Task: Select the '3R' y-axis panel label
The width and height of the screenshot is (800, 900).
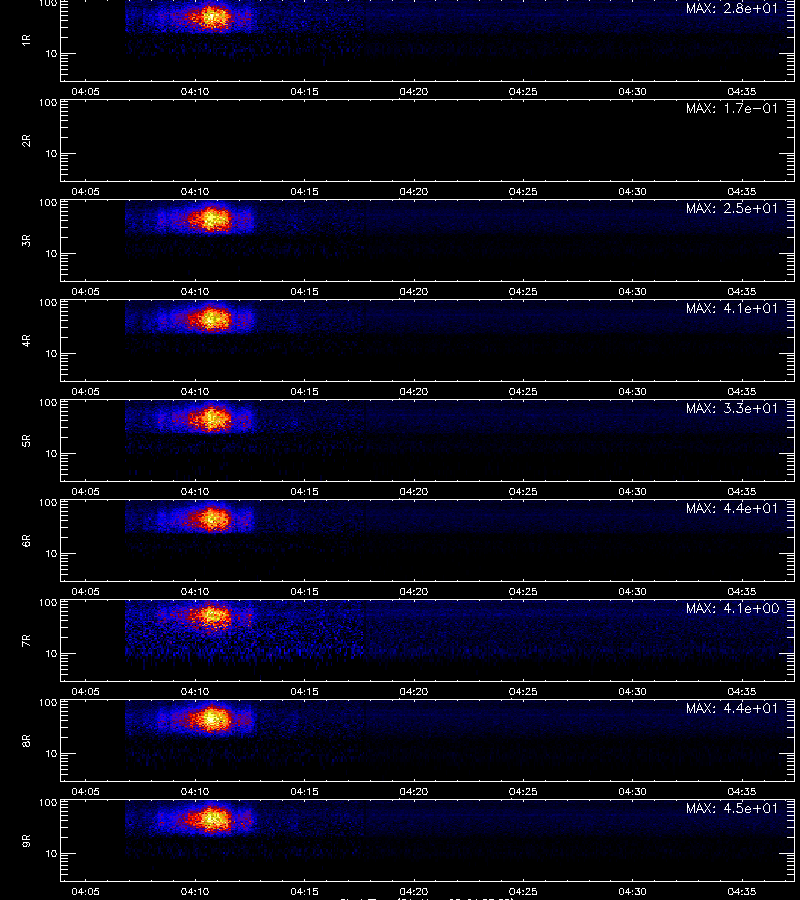Action: coord(26,240)
